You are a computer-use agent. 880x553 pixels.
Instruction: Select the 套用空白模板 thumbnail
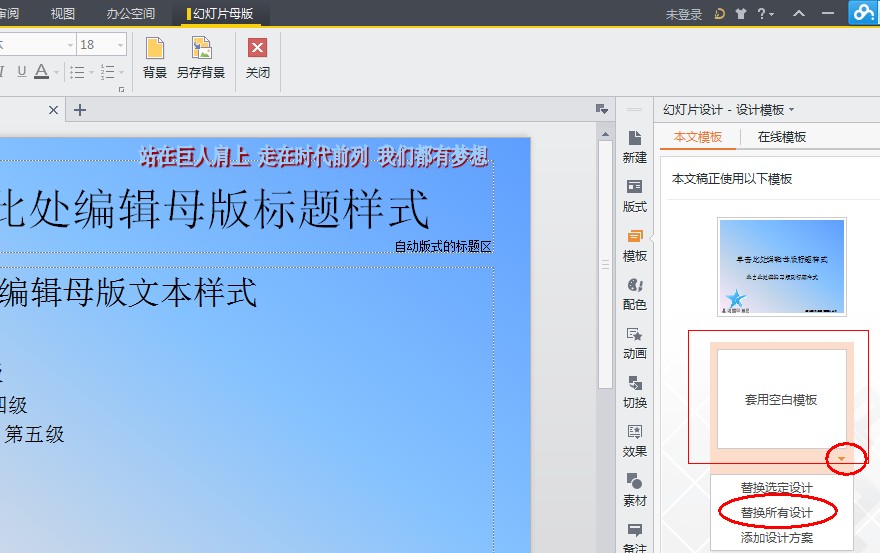click(782, 399)
